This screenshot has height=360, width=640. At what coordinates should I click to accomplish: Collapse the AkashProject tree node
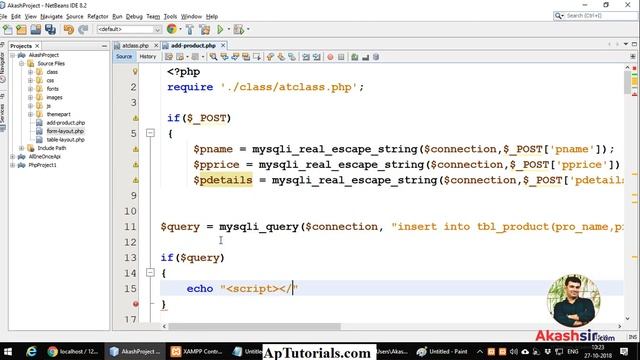click(x=13, y=55)
